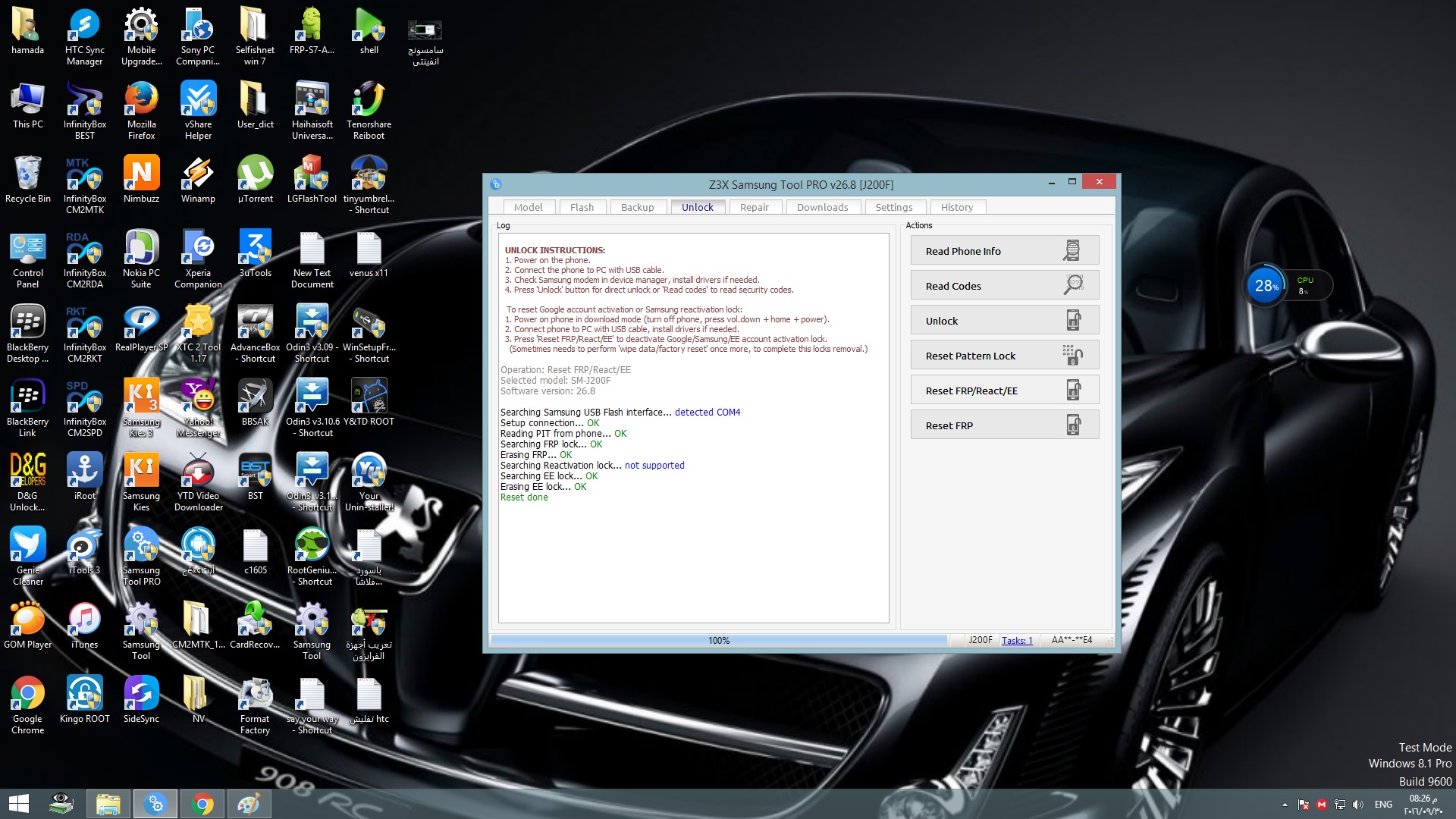Open Xperia Companion icon

(x=198, y=259)
